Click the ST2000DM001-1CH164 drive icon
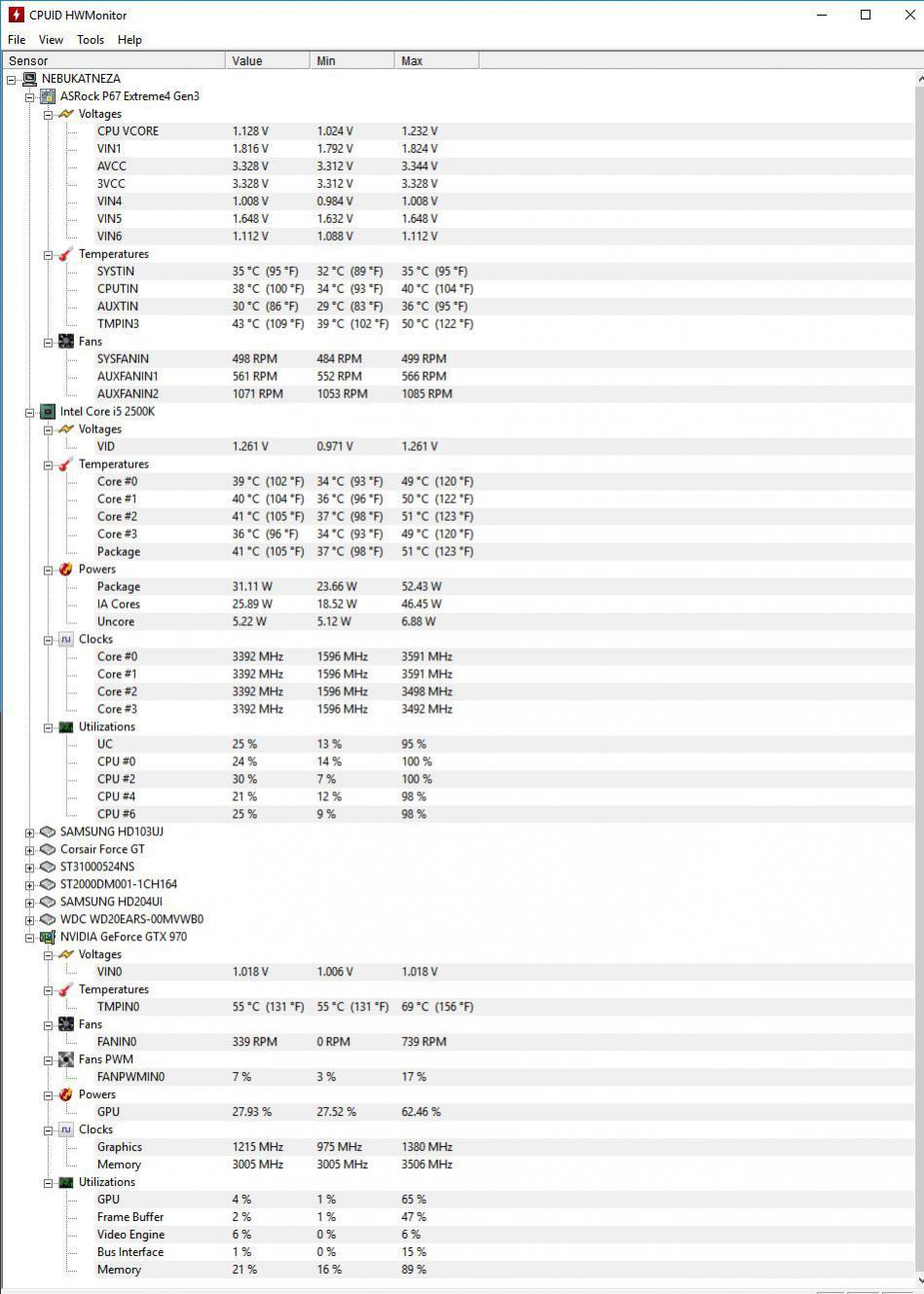The height and width of the screenshot is (1294, 924). pyautogui.click(x=48, y=885)
